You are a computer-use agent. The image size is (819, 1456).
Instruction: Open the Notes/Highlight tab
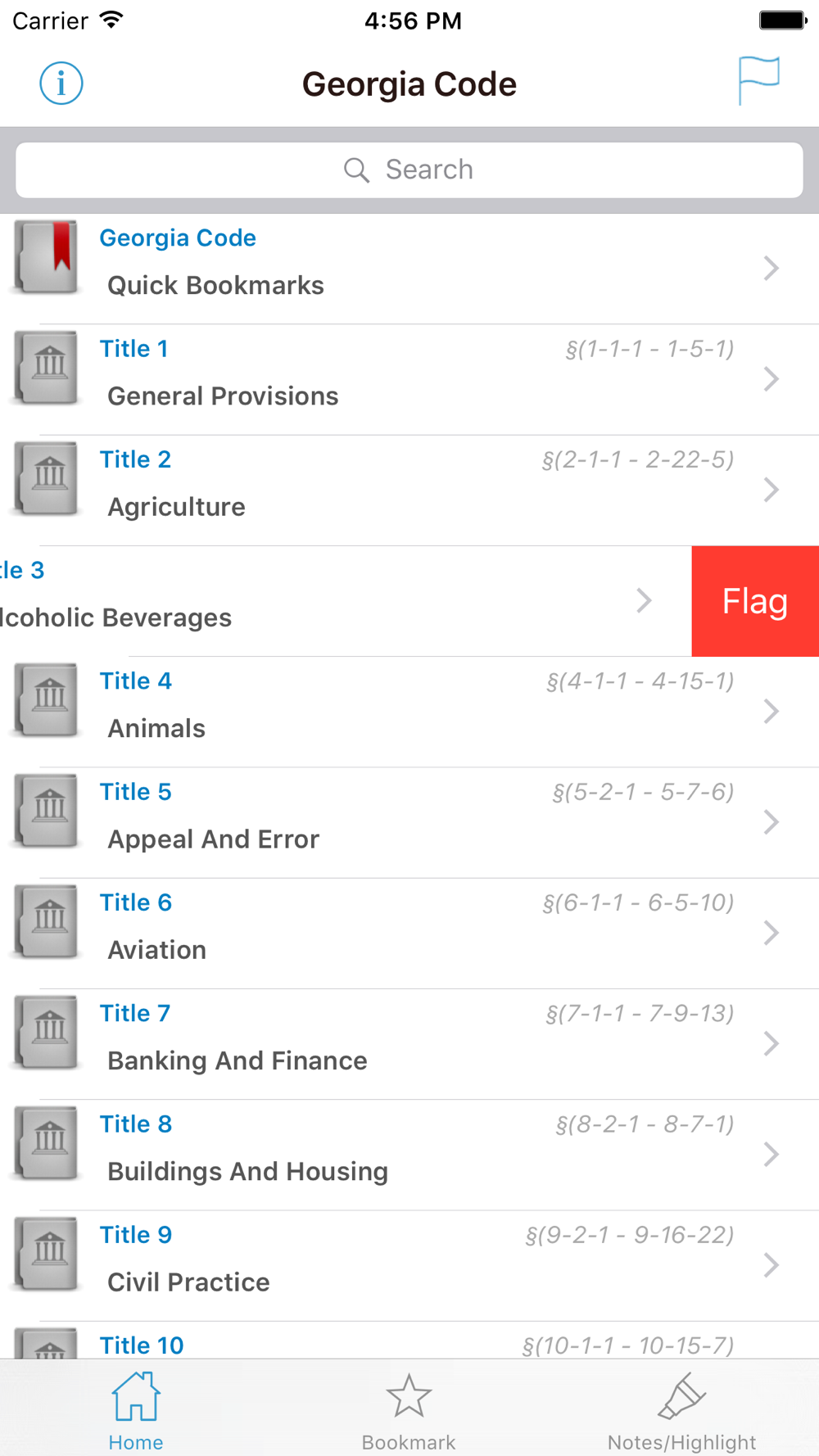pyautogui.click(x=681, y=1410)
